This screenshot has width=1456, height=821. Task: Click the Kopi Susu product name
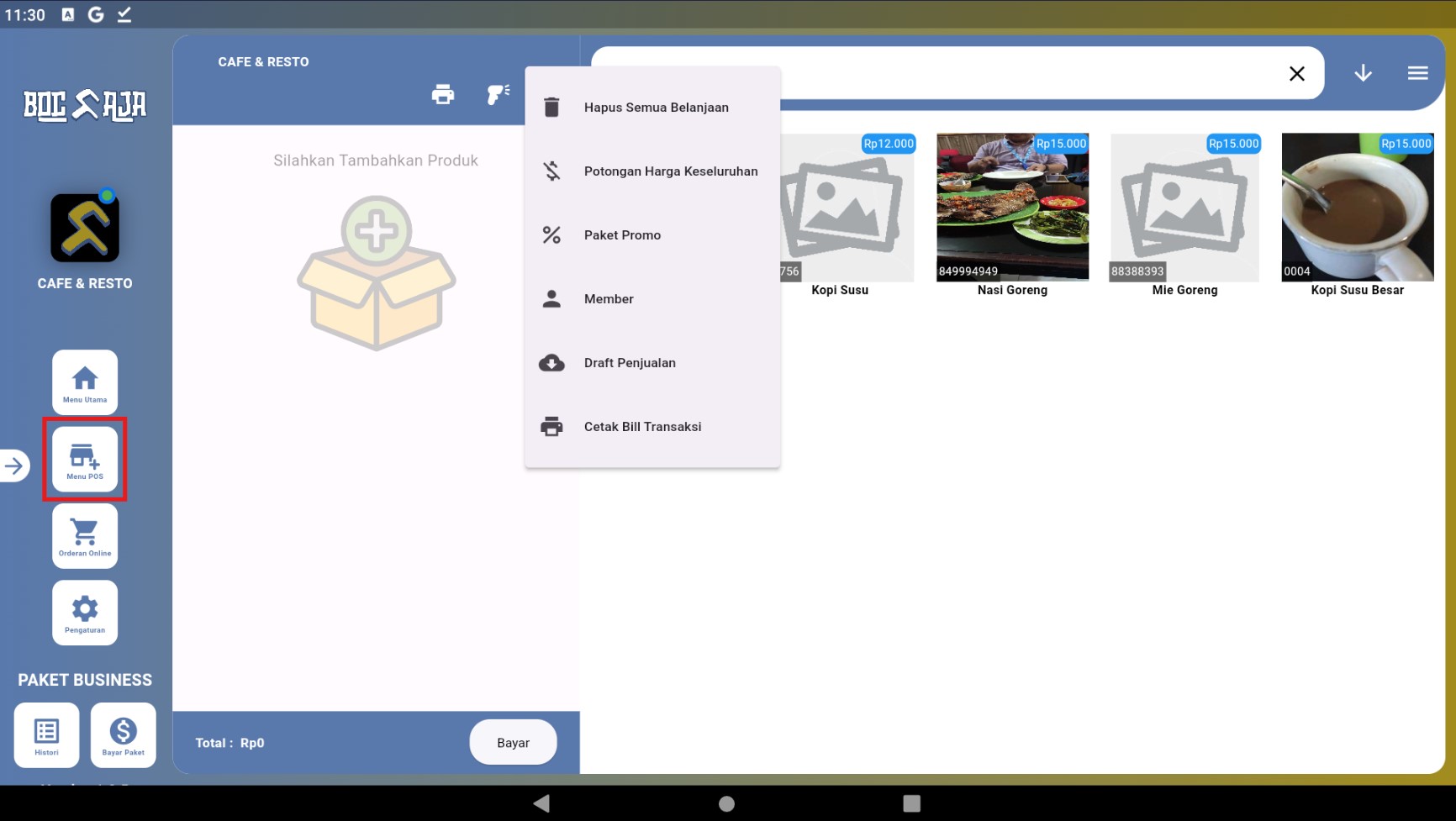[x=840, y=290]
